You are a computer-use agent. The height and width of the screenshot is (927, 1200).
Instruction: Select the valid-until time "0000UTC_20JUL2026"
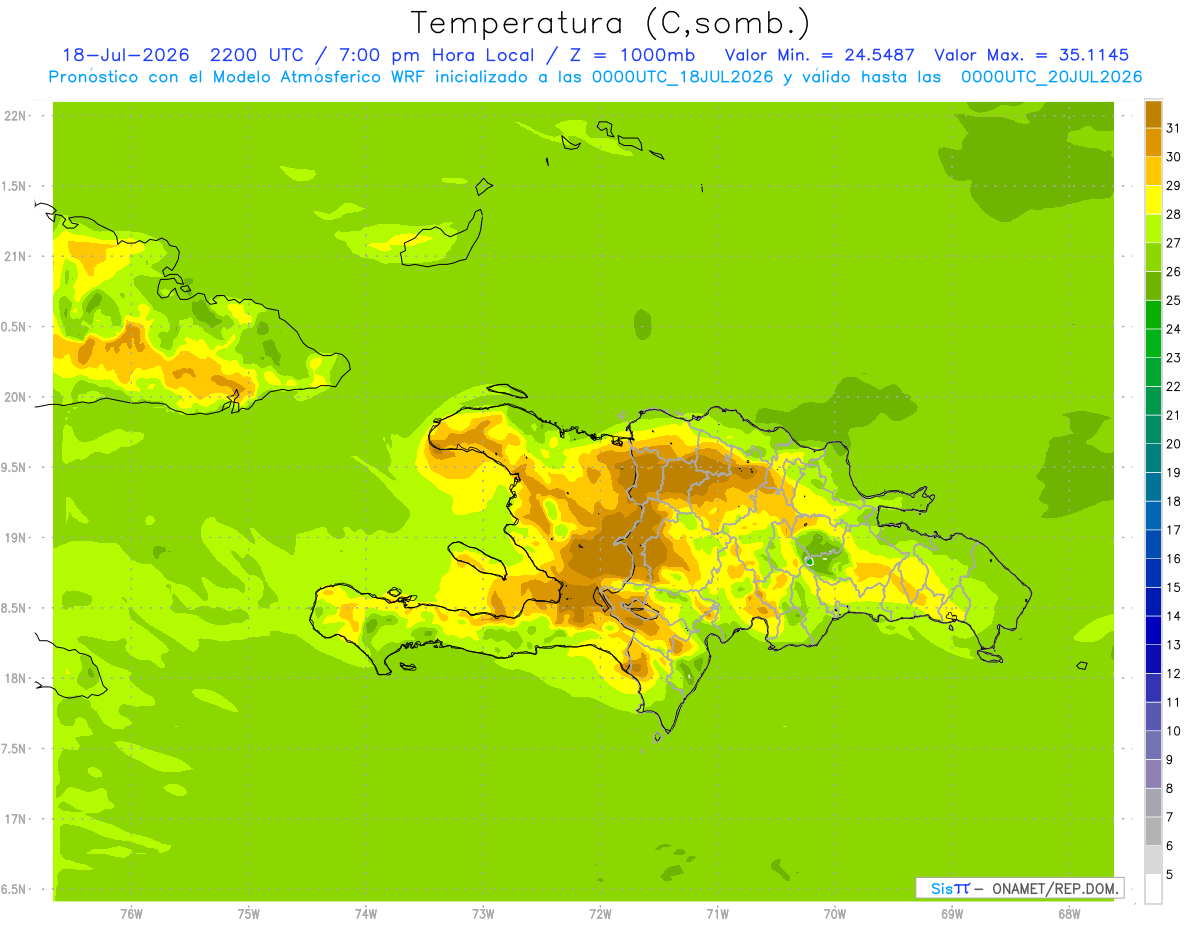coord(1051,77)
